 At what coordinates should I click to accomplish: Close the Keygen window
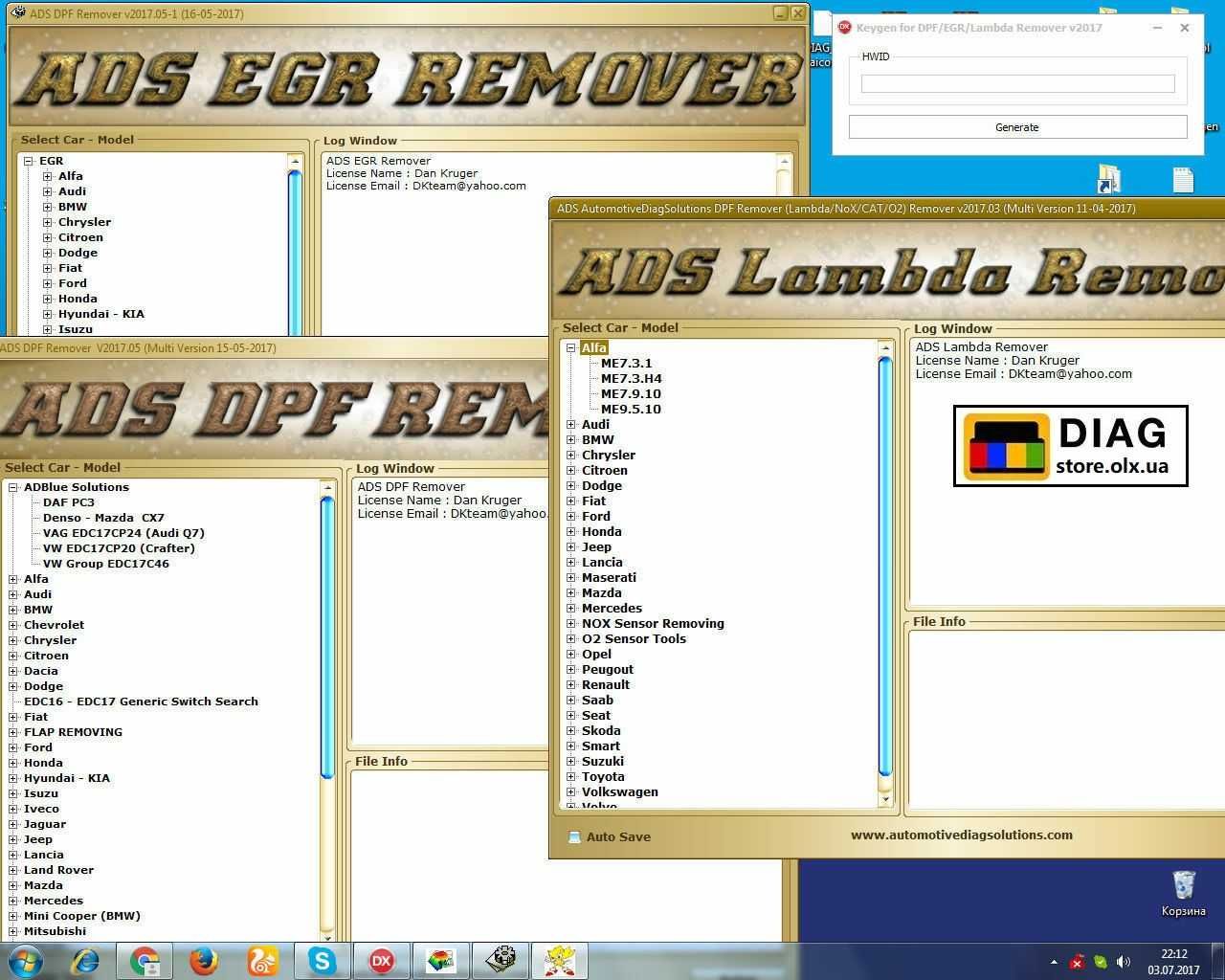point(1185,28)
